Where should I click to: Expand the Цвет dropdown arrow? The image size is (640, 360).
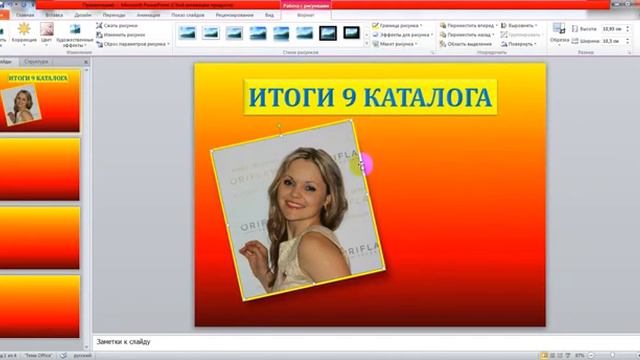pyautogui.click(x=47, y=44)
